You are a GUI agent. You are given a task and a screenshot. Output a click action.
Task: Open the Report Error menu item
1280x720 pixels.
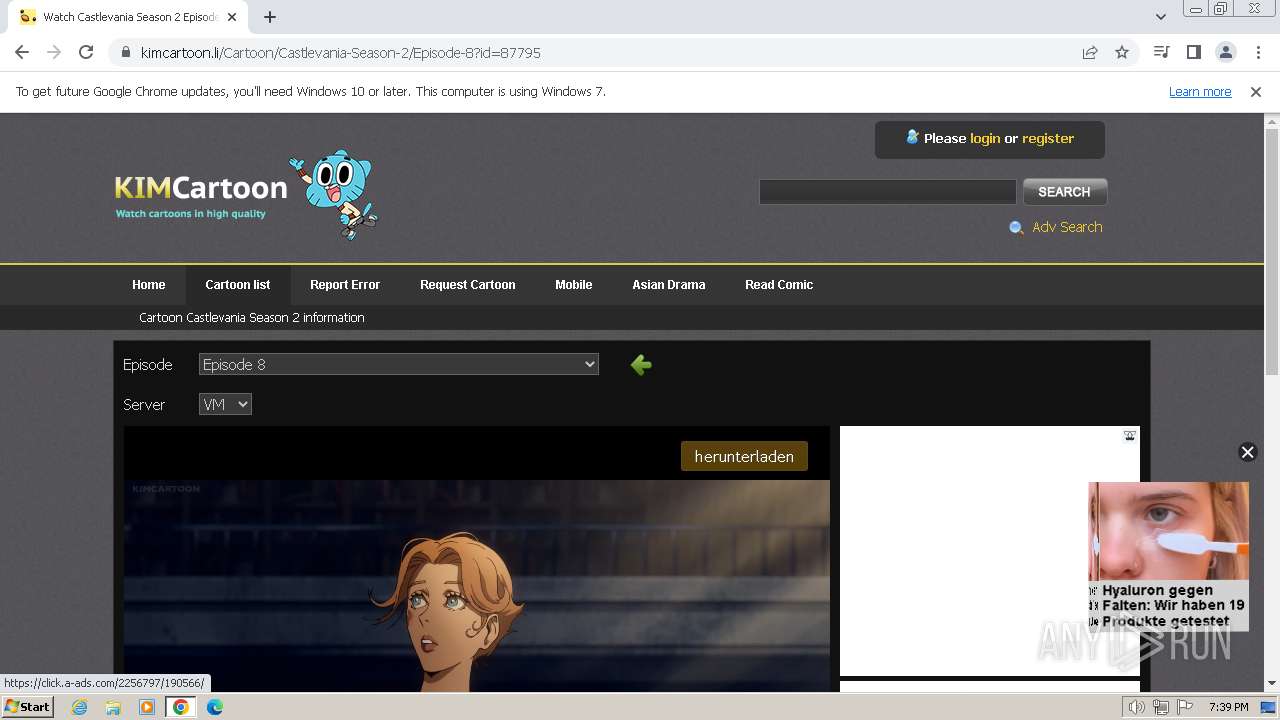pyautogui.click(x=345, y=285)
